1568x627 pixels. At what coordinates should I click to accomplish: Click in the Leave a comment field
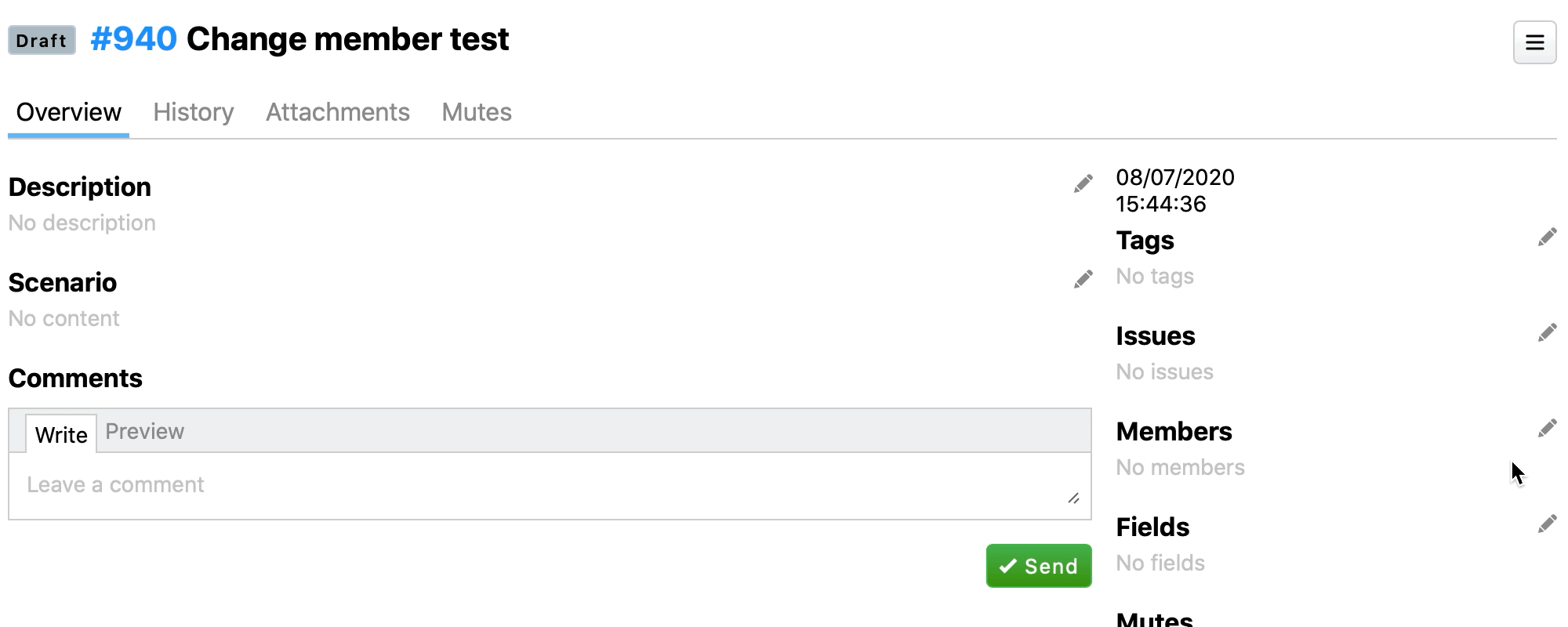[x=541, y=485]
